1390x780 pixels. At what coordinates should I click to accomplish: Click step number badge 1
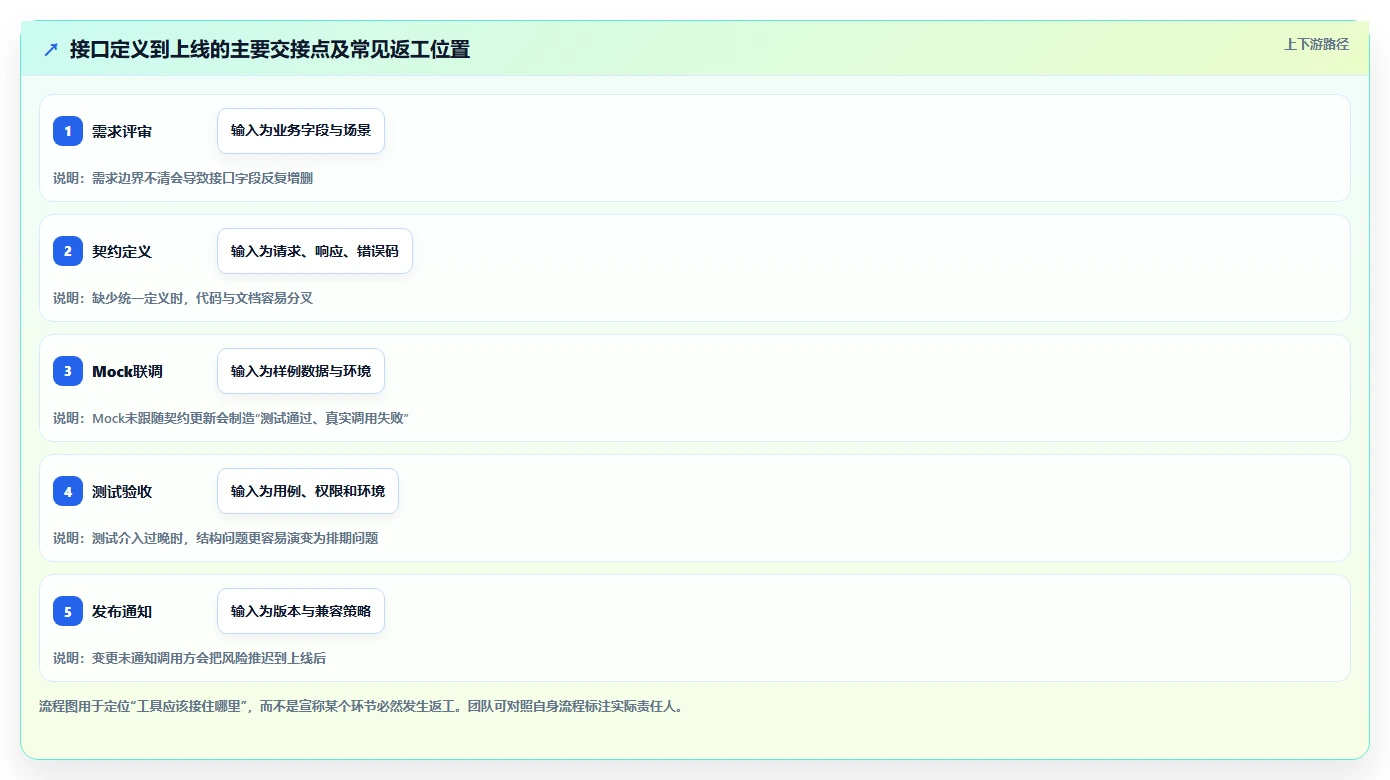click(68, 131)
